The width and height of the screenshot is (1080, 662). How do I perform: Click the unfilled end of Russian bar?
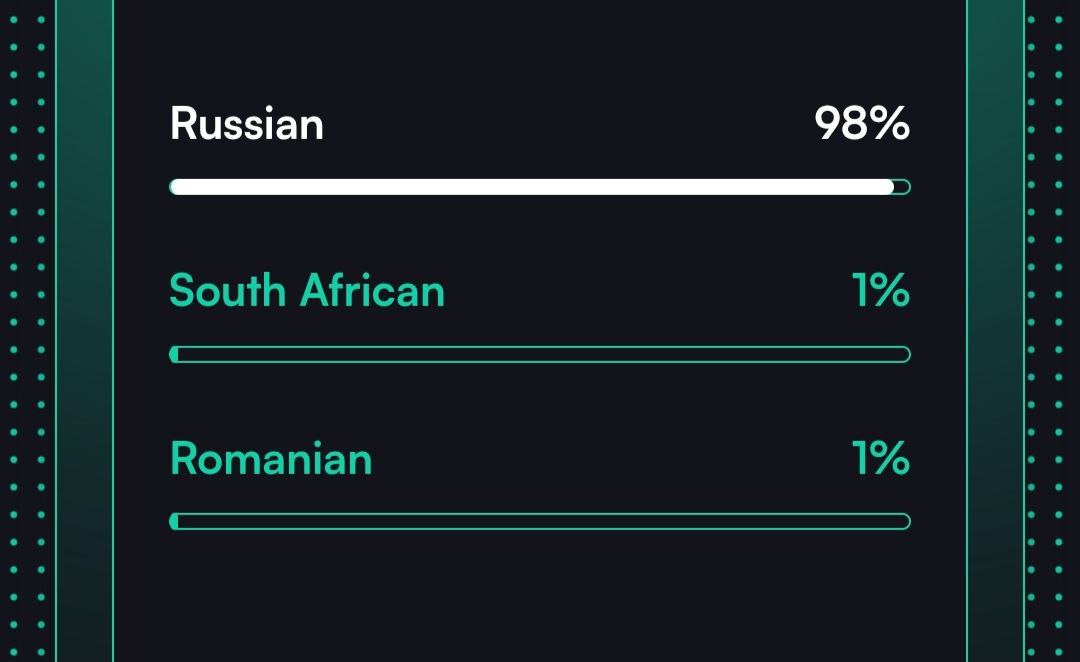point(902,187)
